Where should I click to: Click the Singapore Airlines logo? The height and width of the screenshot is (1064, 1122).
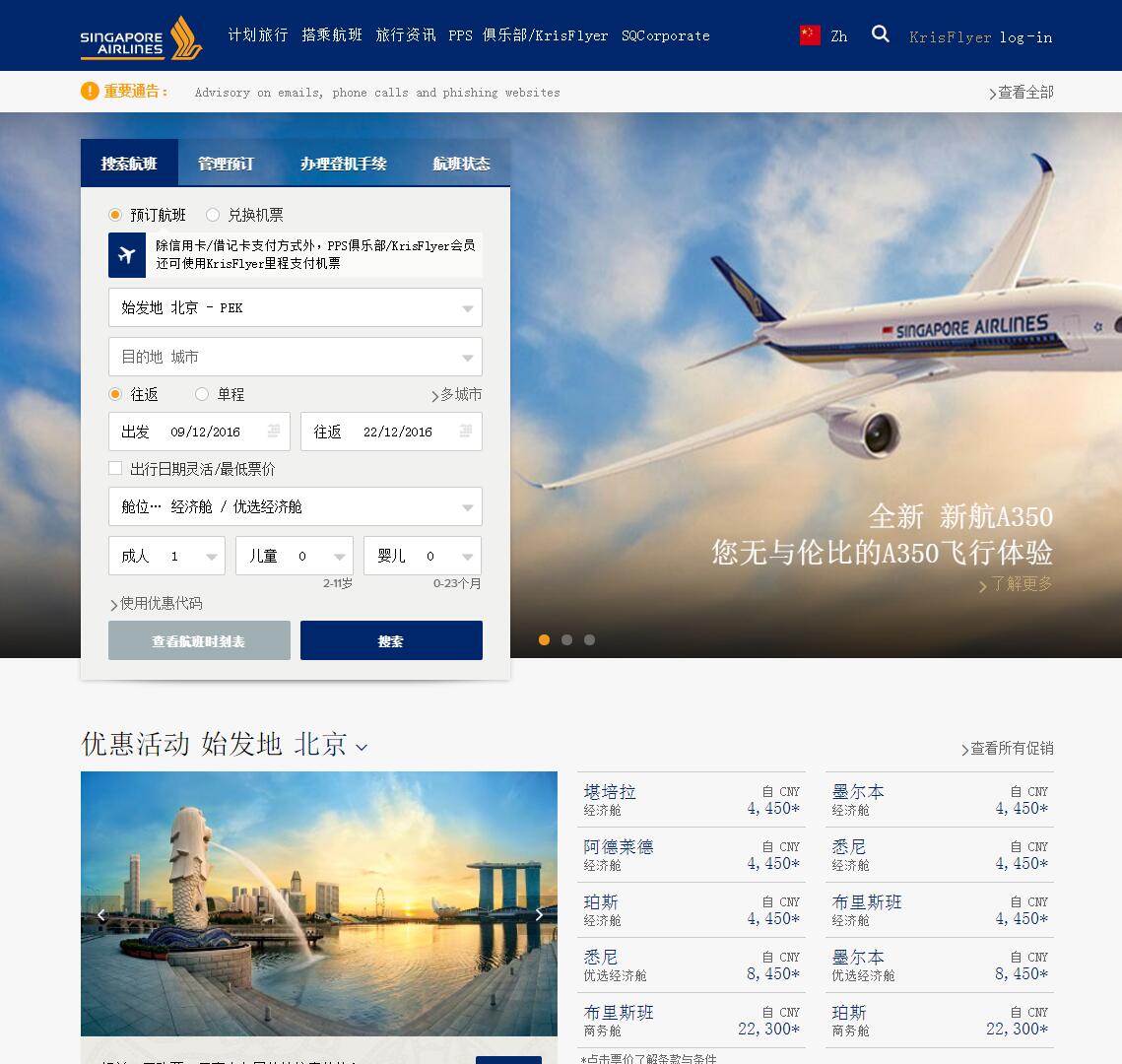(141, 37)
